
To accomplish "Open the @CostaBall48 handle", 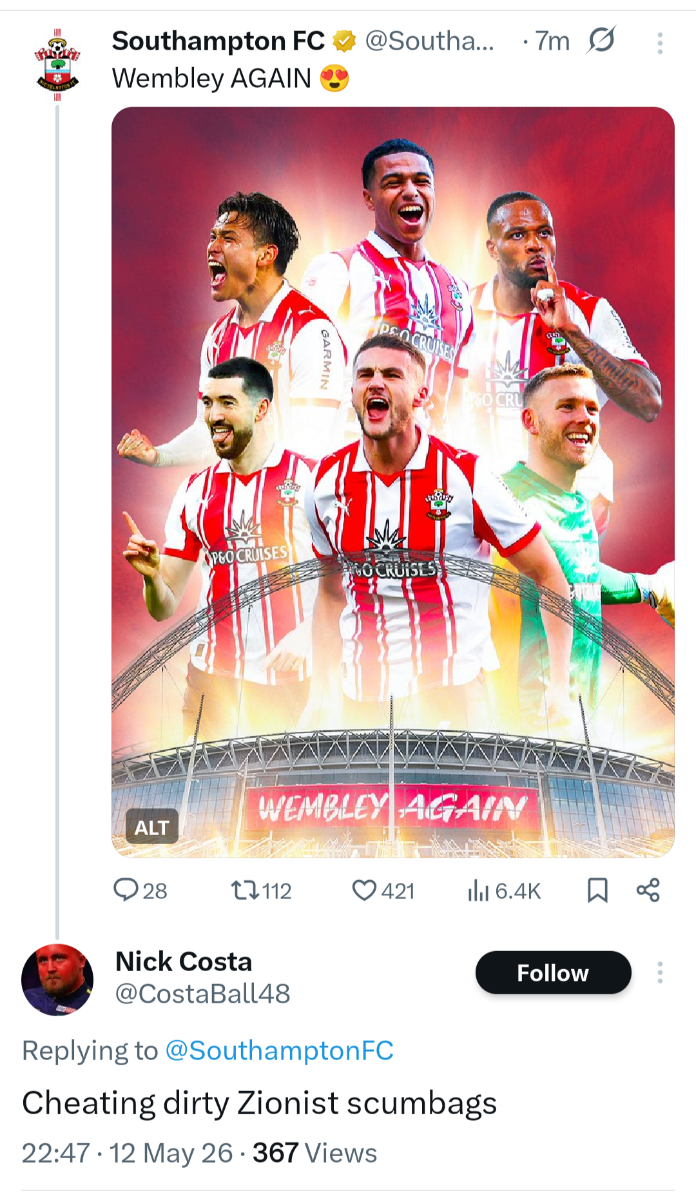I will [203, 994].
